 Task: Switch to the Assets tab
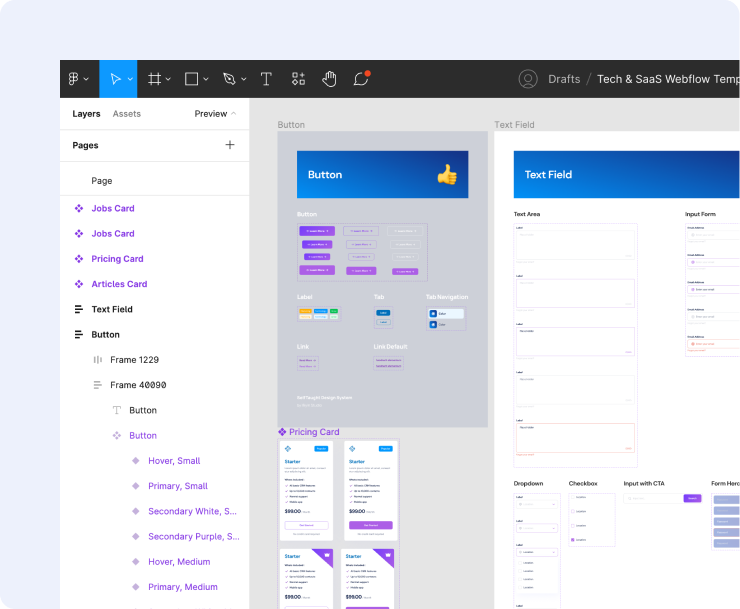(x=127, y=114)
